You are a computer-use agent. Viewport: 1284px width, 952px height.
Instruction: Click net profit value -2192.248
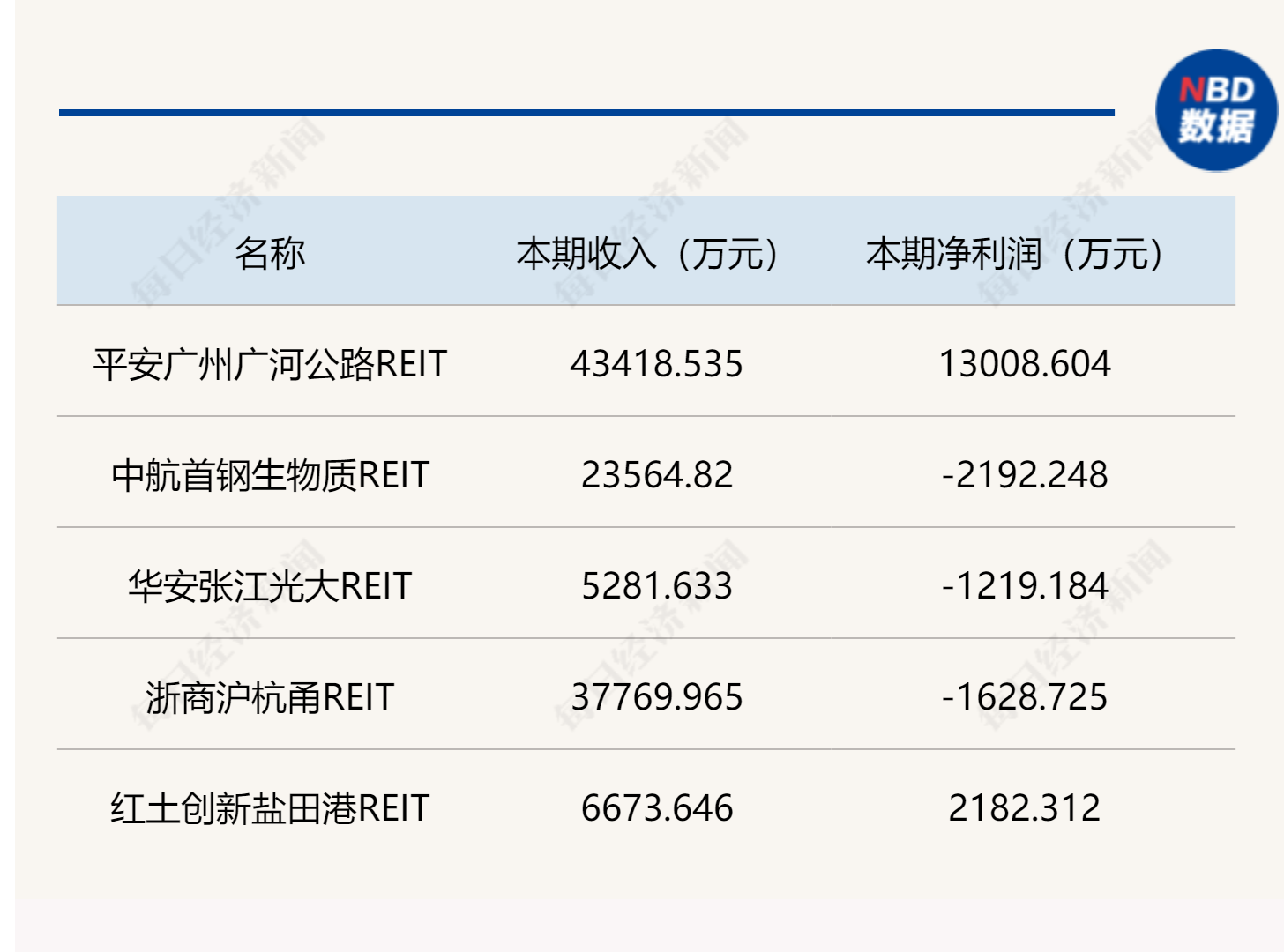point(1024,475)
